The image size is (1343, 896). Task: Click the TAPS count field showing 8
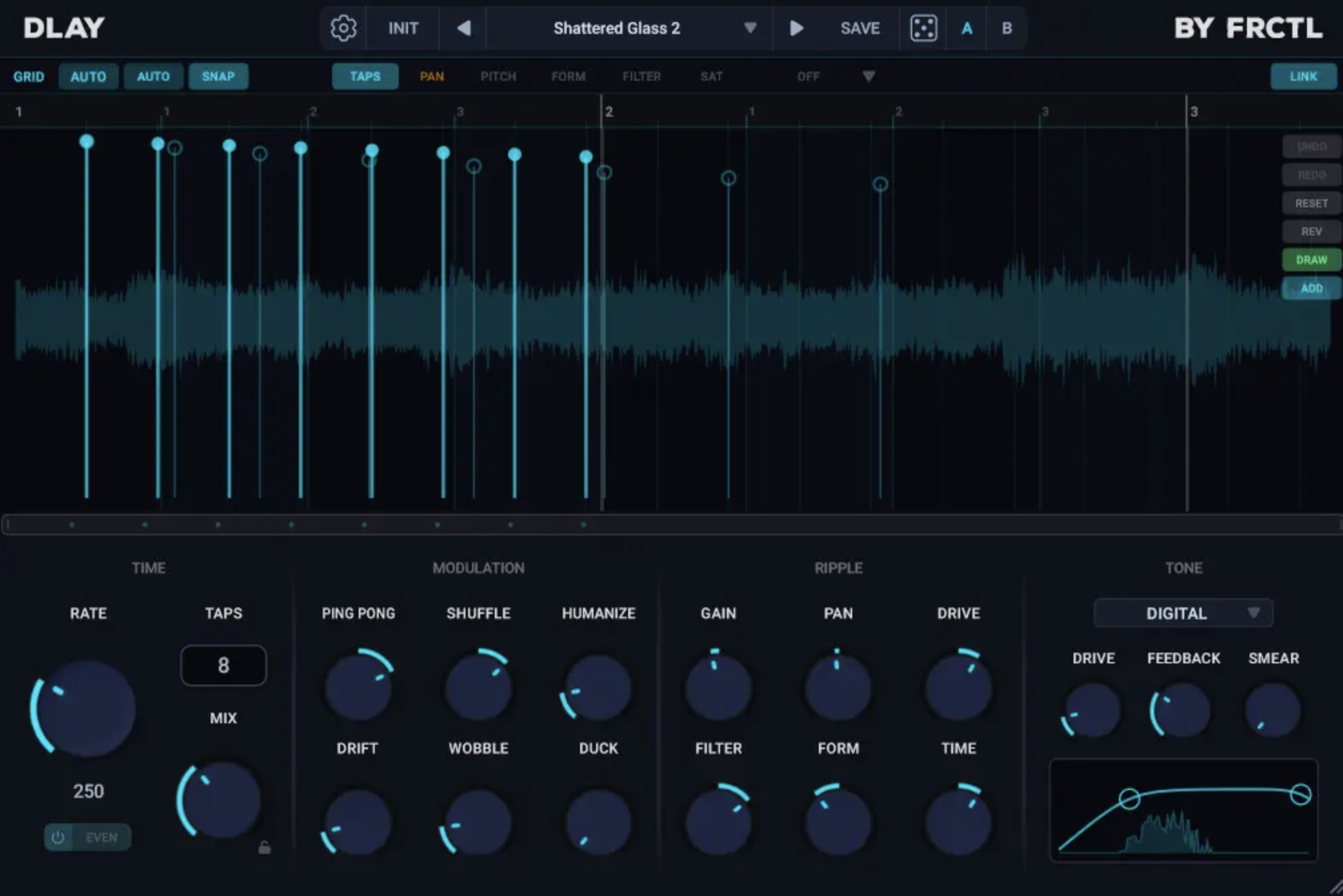coord(223,665)
